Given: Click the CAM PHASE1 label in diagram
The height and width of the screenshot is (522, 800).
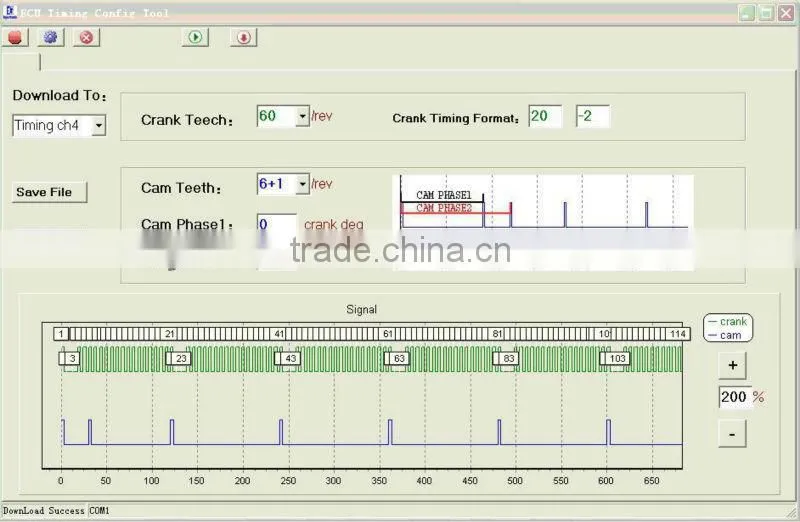Looking at the screenshot, I should pyautogui.click(x=443, y=195).
